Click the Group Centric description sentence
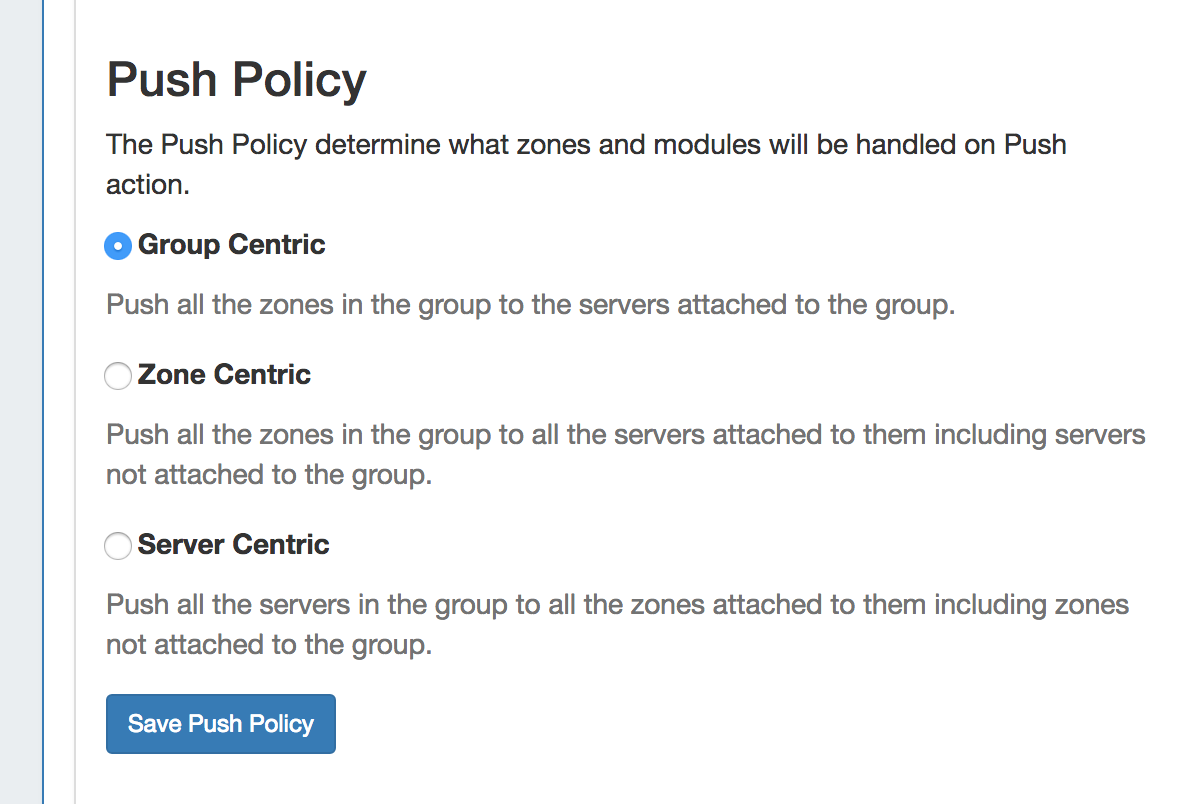1202x804 pixels. [530, 305]
